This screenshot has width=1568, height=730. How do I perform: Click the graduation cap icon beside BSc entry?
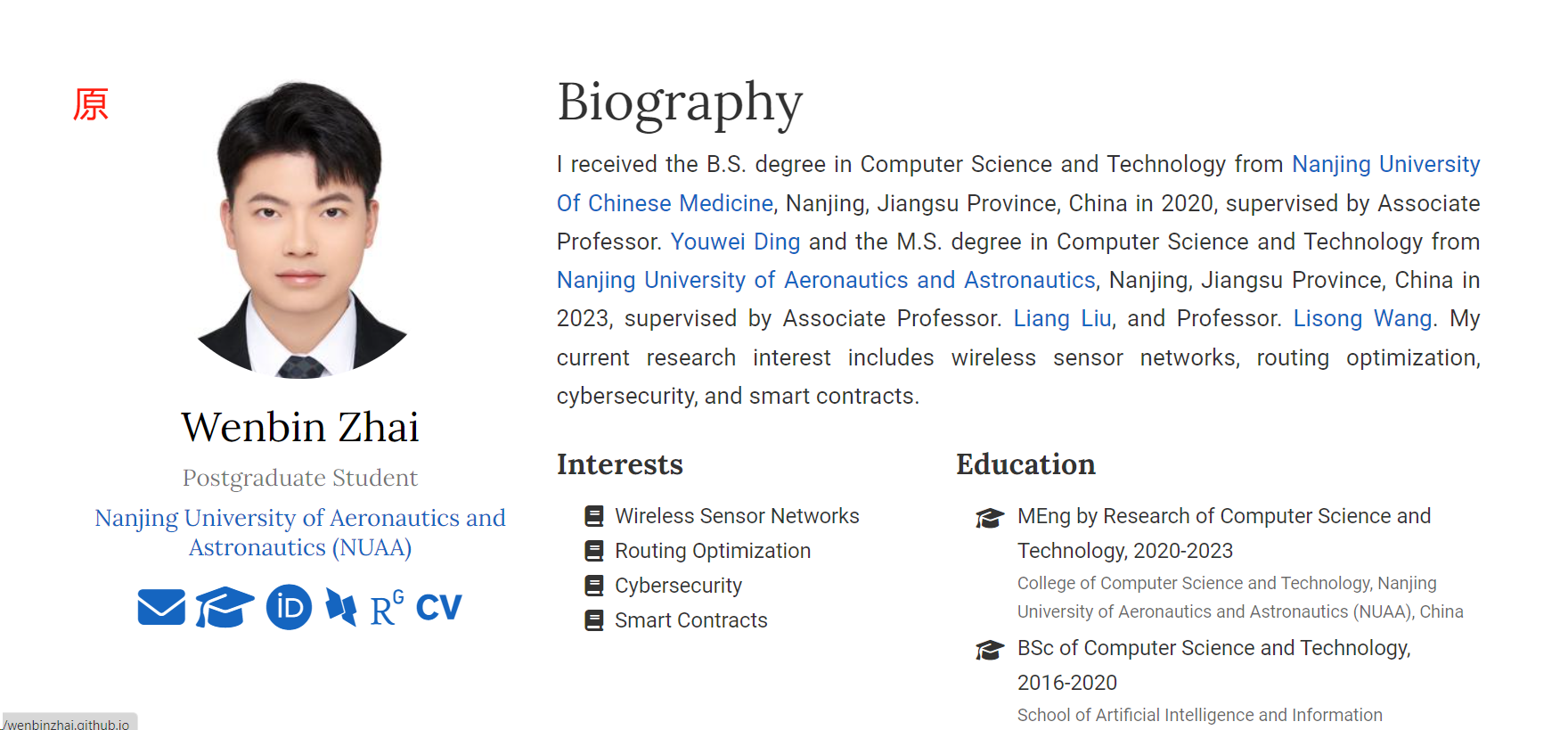(989, 650)
